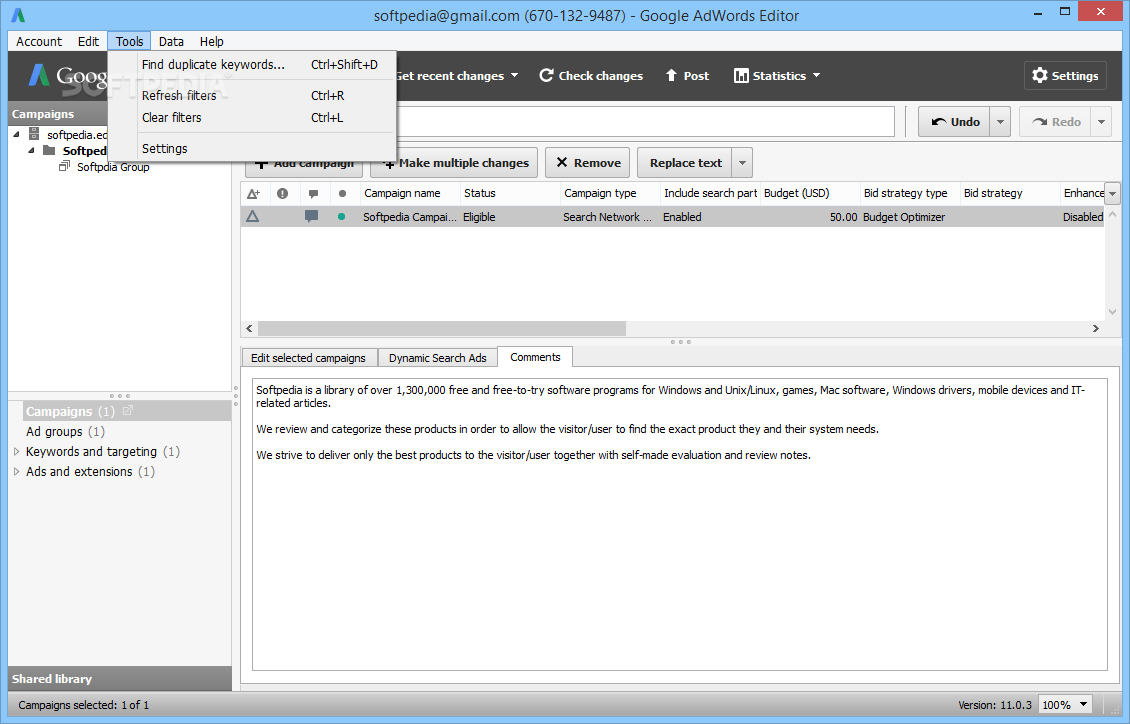Click the comment icon in campaign row
Screen dimensions: 1130x724
pos(311,216)
